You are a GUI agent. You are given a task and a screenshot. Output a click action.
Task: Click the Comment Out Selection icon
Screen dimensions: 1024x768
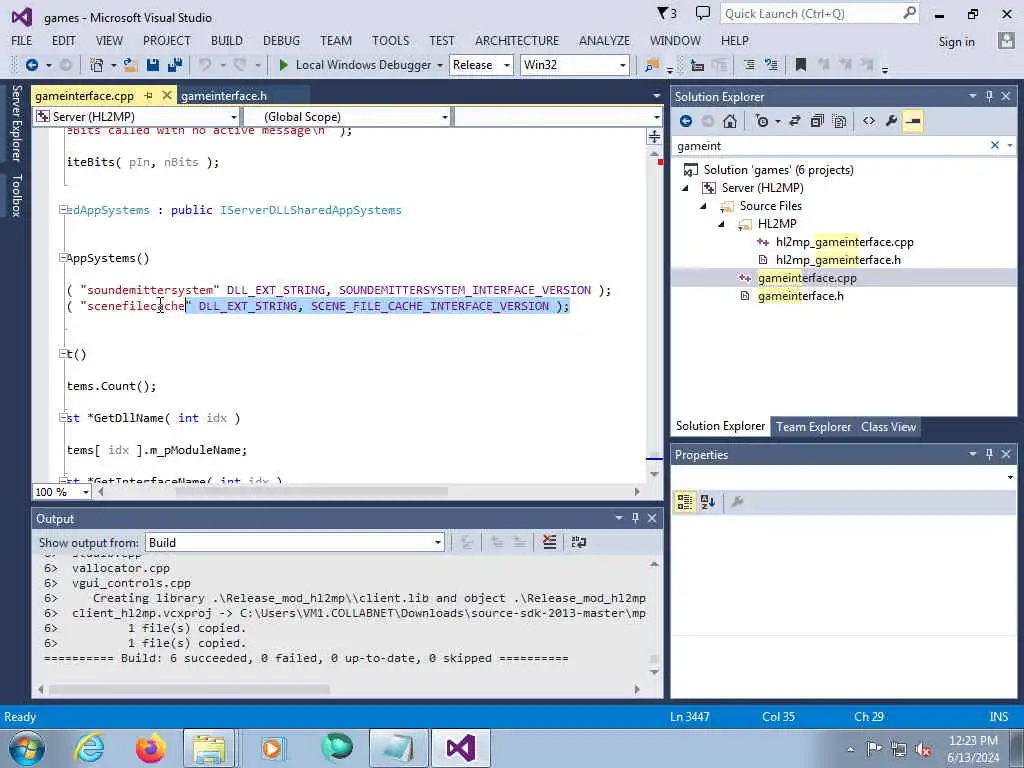(748, 65)
